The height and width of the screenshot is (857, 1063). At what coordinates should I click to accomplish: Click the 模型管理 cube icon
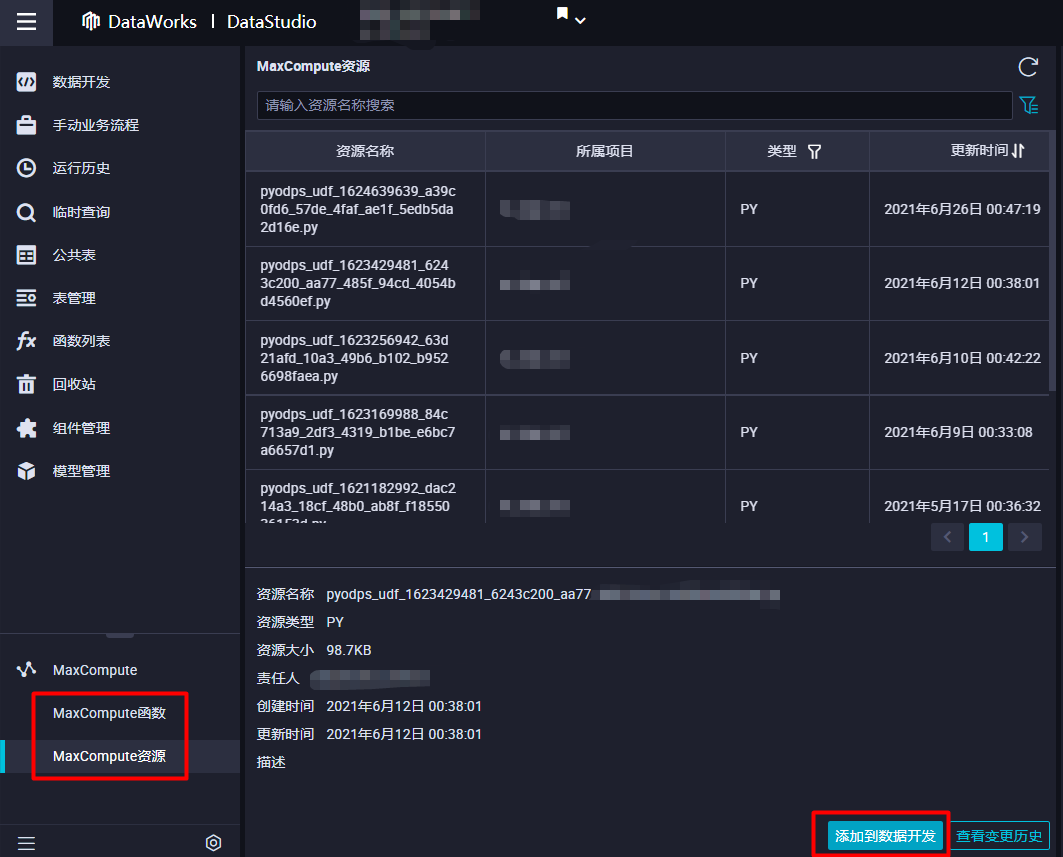click(26, 471)
